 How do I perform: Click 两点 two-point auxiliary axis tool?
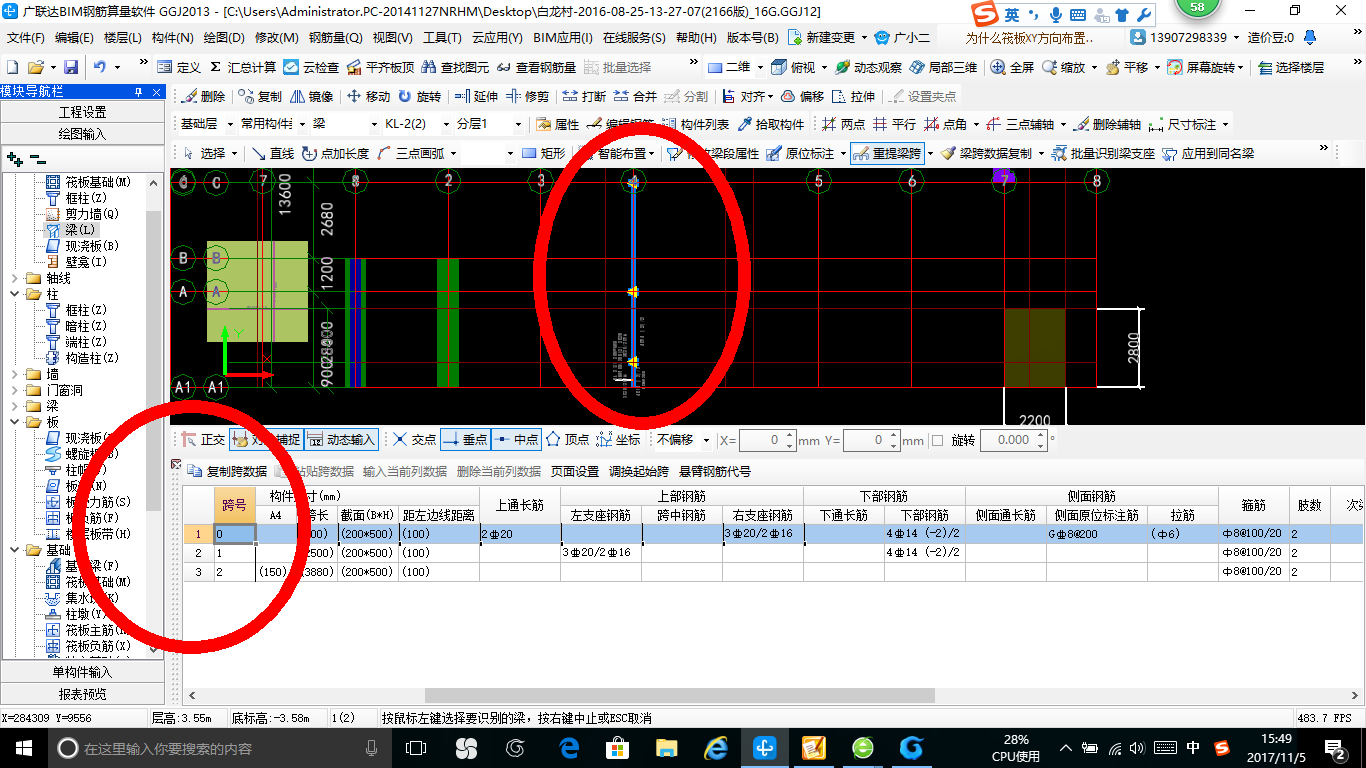click(844, 125)
